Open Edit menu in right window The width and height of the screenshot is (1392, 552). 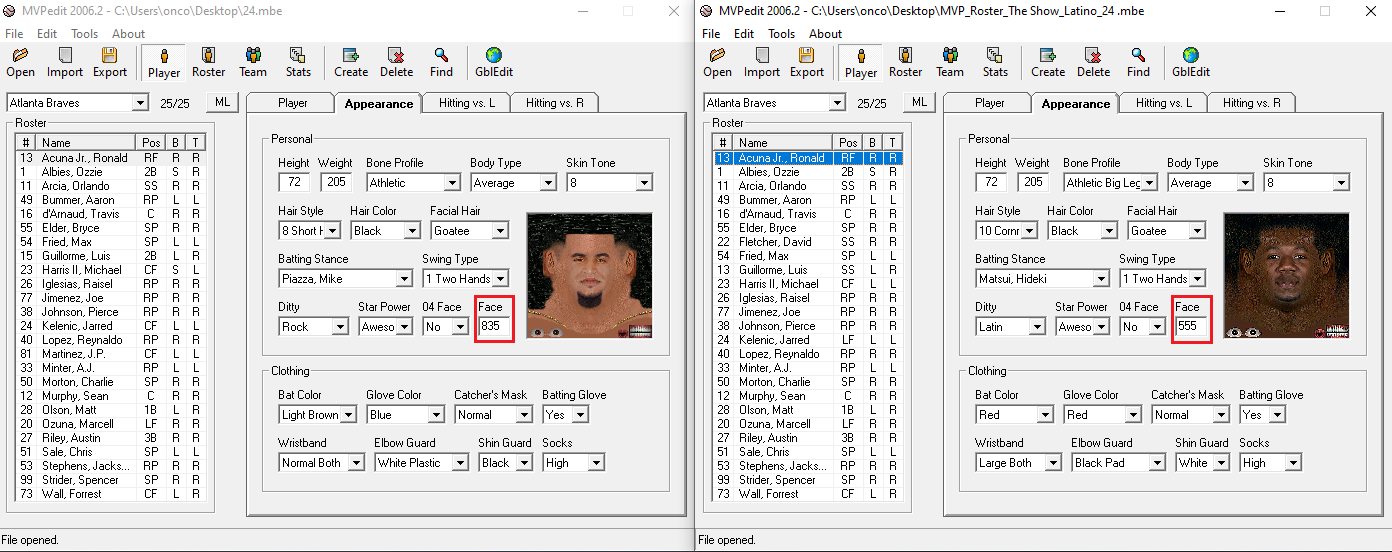click(x=744, y=33)
